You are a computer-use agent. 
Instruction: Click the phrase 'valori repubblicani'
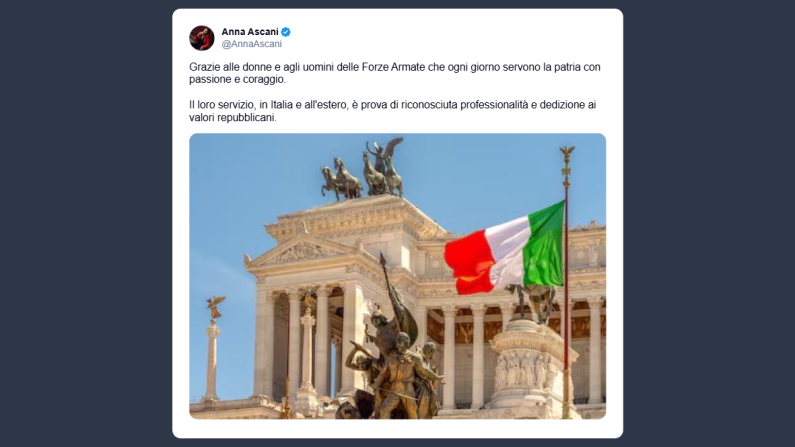coord(233,118)
